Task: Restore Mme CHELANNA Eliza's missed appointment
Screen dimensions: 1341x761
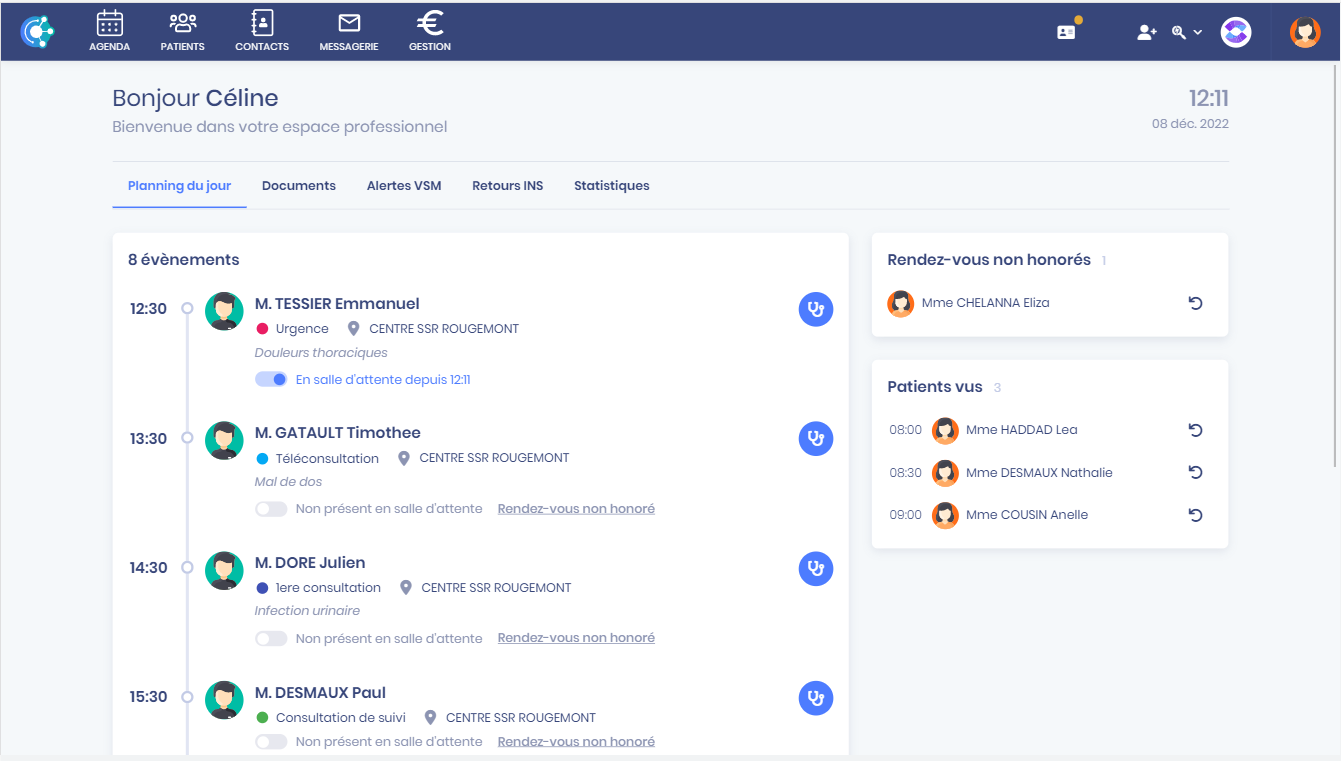Action: [x=1195, y=303]
